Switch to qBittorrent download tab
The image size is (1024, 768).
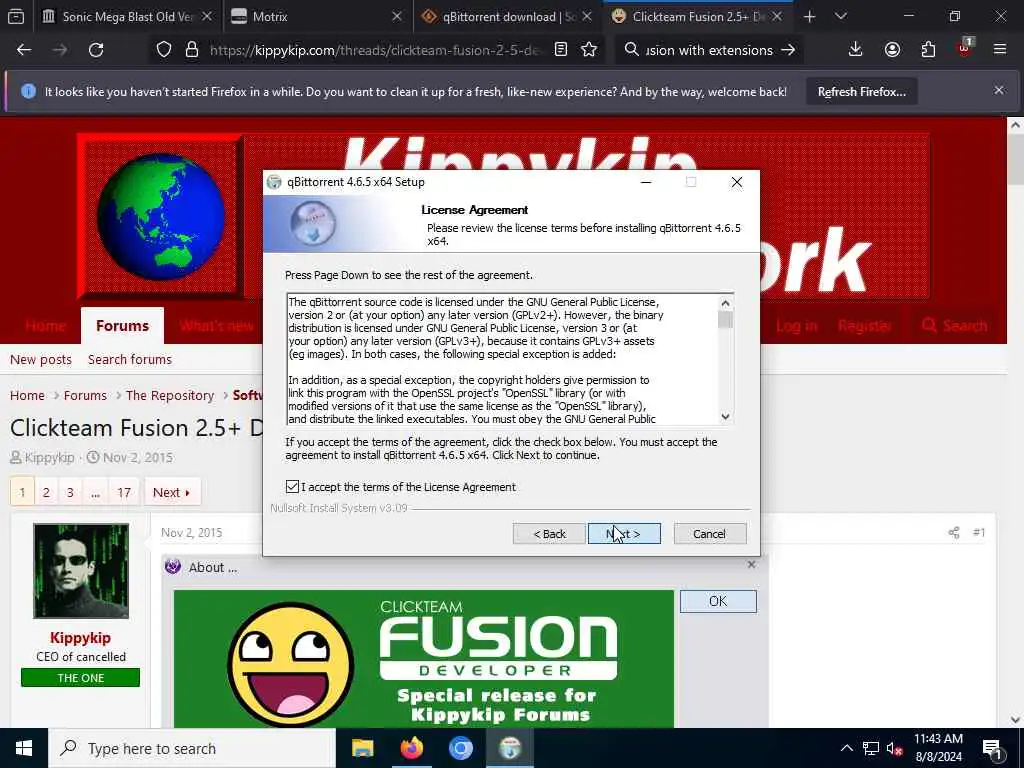coord(509,16)
